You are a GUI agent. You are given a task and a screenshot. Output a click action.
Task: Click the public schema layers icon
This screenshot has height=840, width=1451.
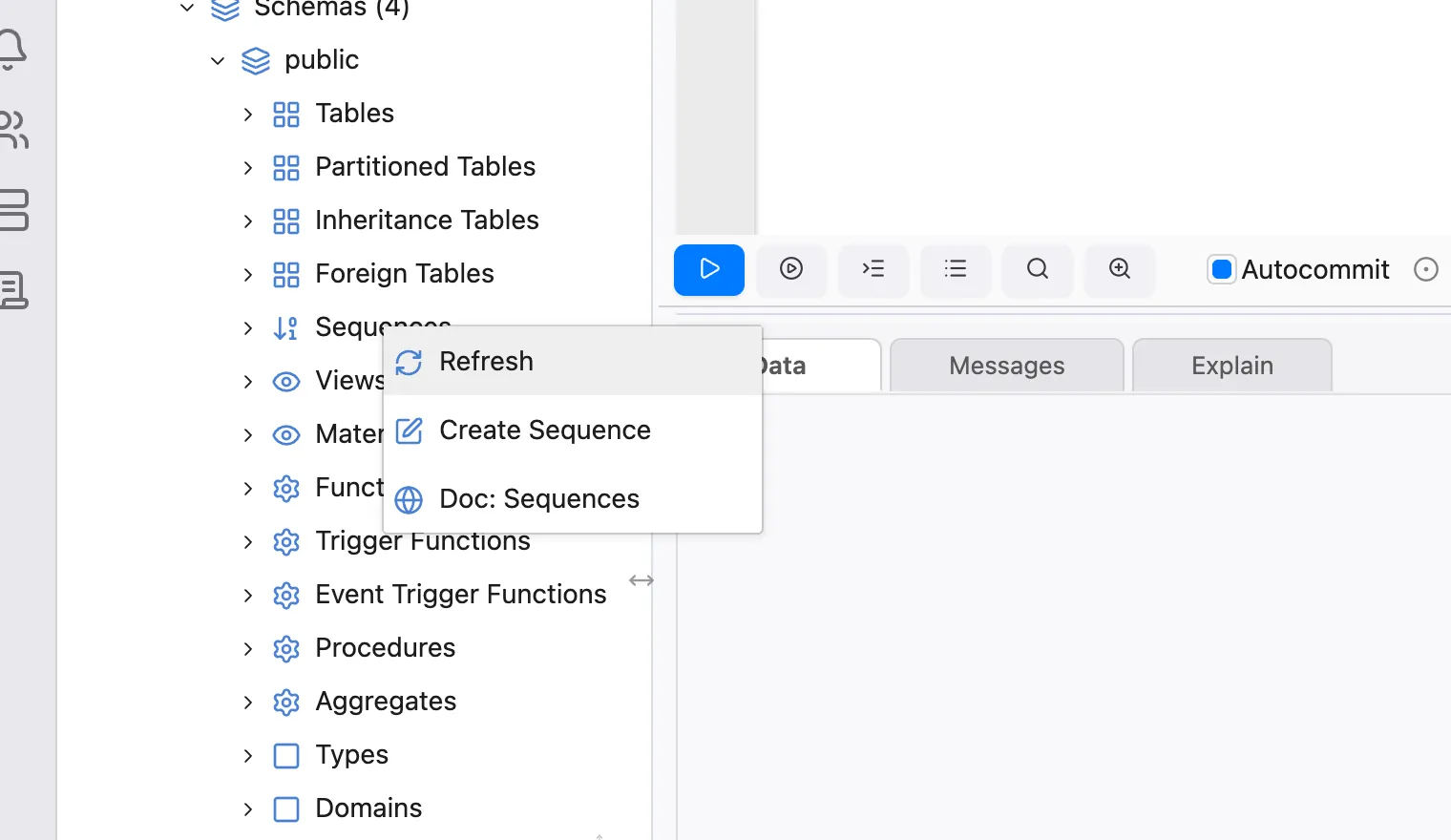point(256,61)
